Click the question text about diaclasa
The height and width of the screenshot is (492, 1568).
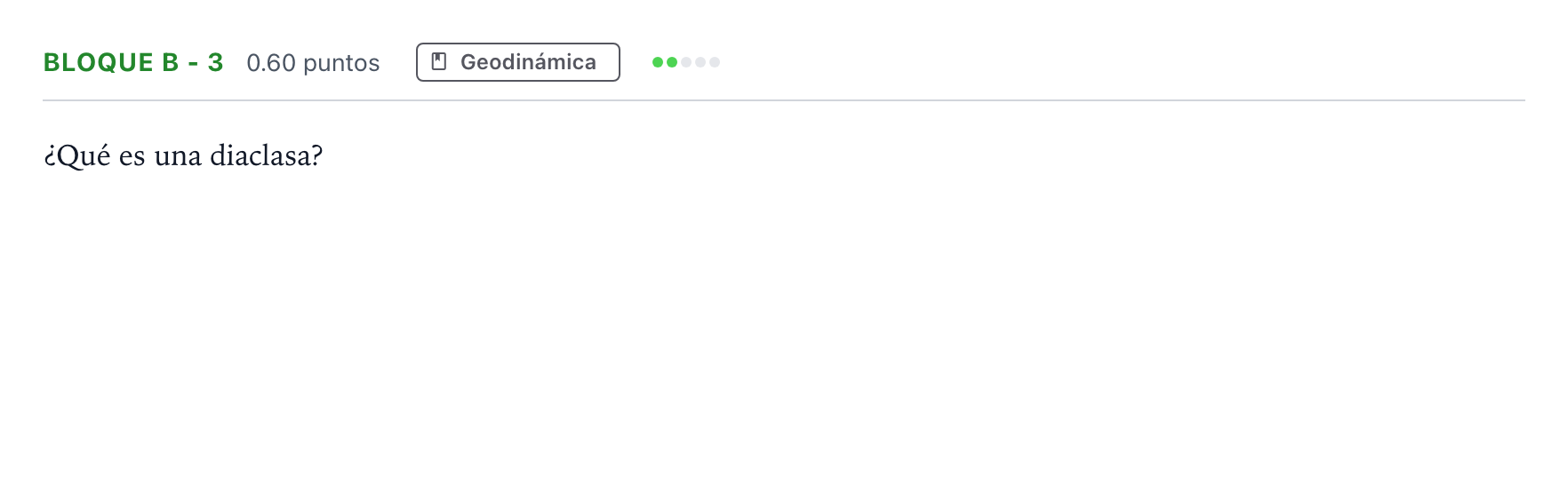pyautogui.click(x=183, y=155)
